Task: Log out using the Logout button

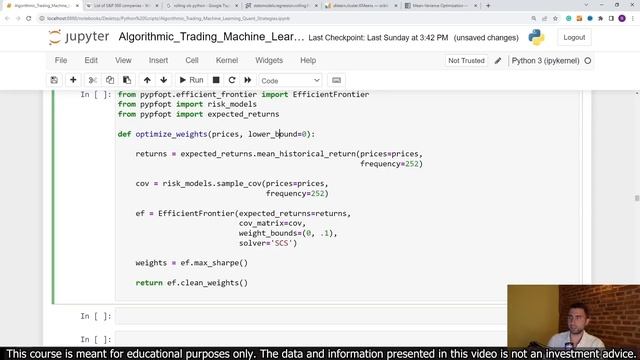Action: tap(574, 37)
